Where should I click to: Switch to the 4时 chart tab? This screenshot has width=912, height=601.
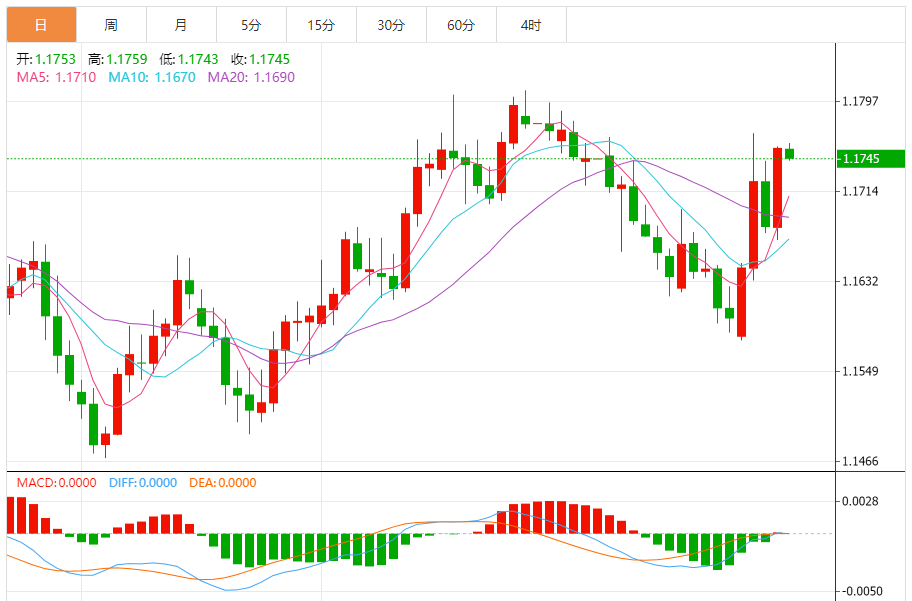(531, 25)
